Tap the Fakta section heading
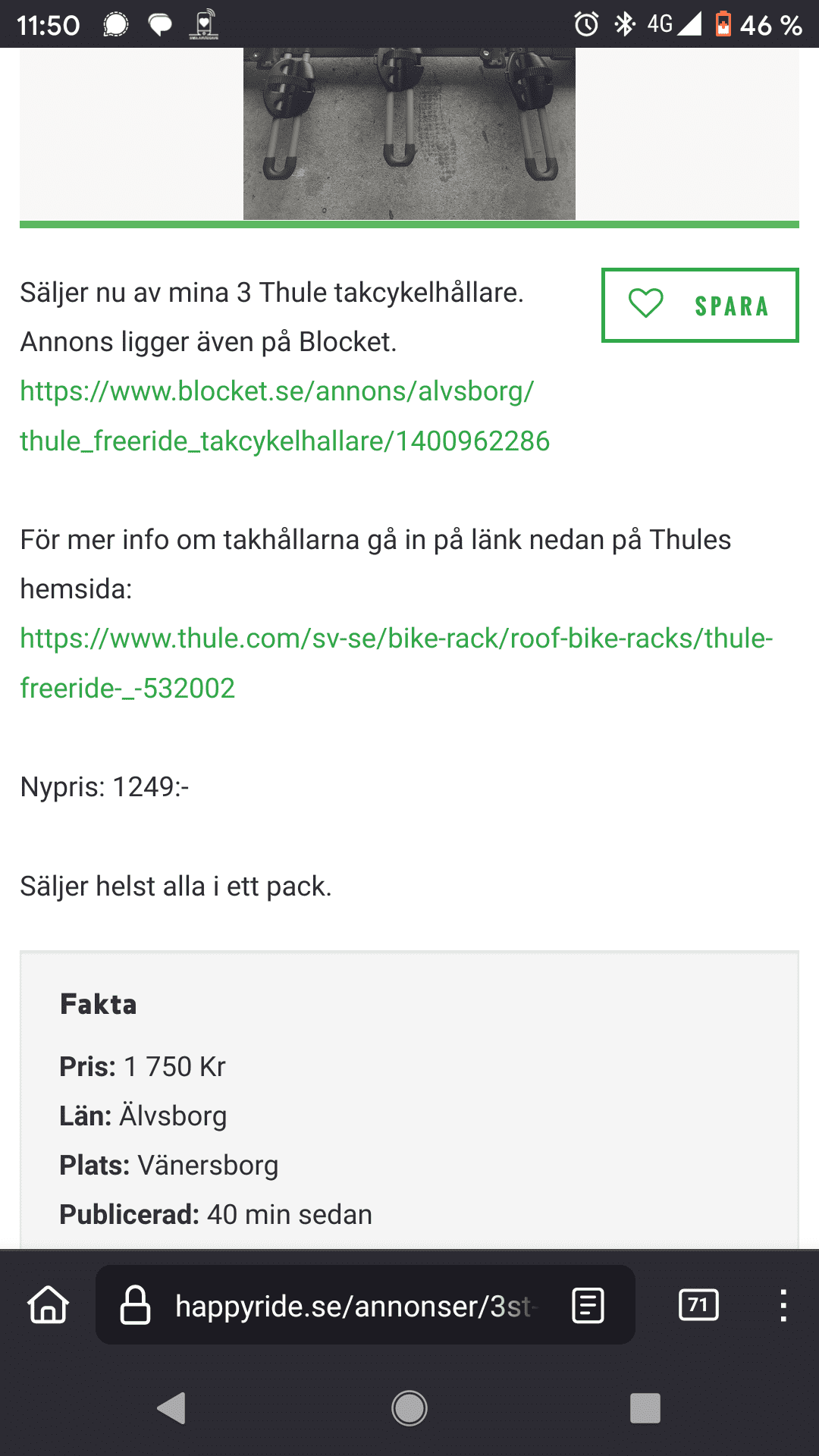Viewport: 819px width, 1456px height. click(99, 1004)
